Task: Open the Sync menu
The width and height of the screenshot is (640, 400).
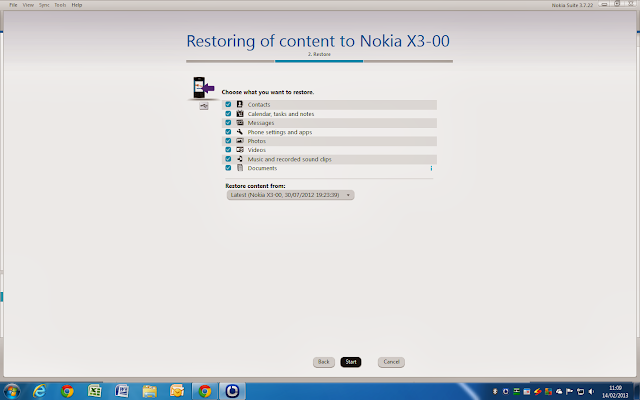Action: pos(44,5)
